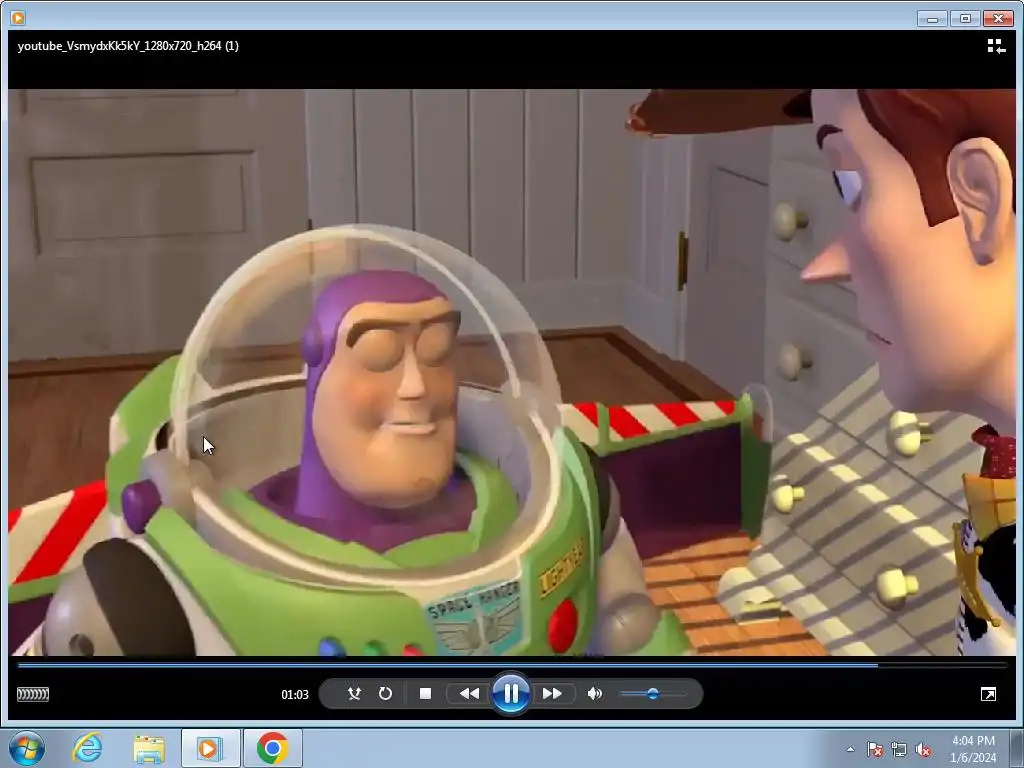Click the network tray icon
Screen dimensions: 1024x768
pos(899,749)
